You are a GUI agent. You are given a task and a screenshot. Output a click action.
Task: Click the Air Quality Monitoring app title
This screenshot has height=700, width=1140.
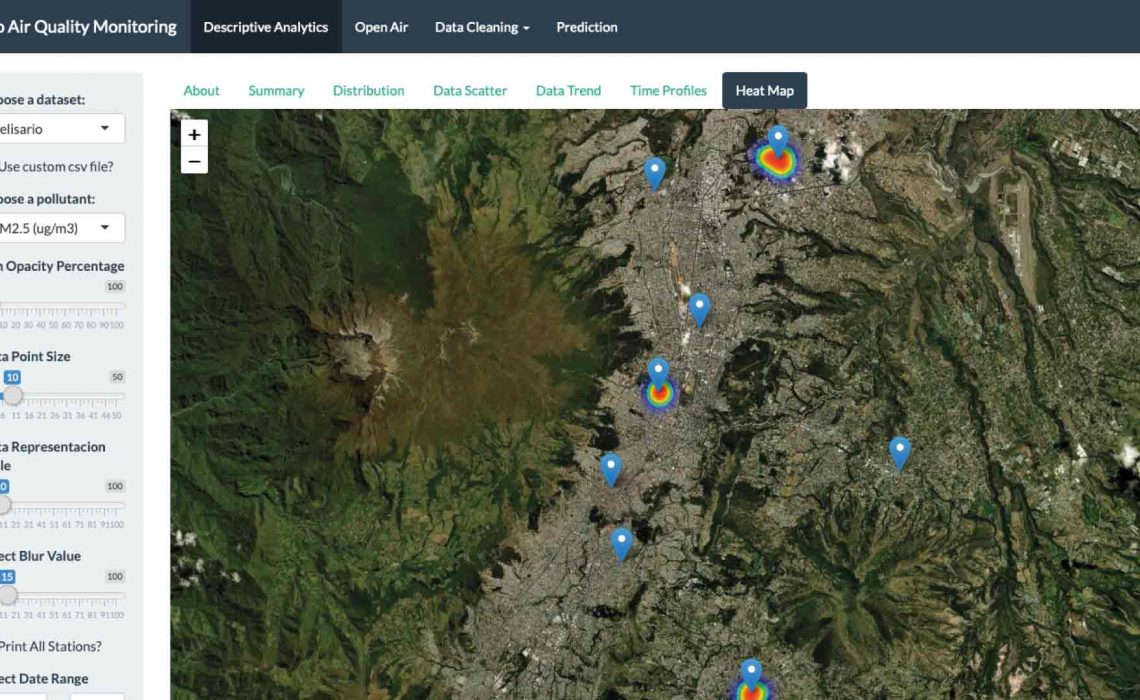click(88, 27)
